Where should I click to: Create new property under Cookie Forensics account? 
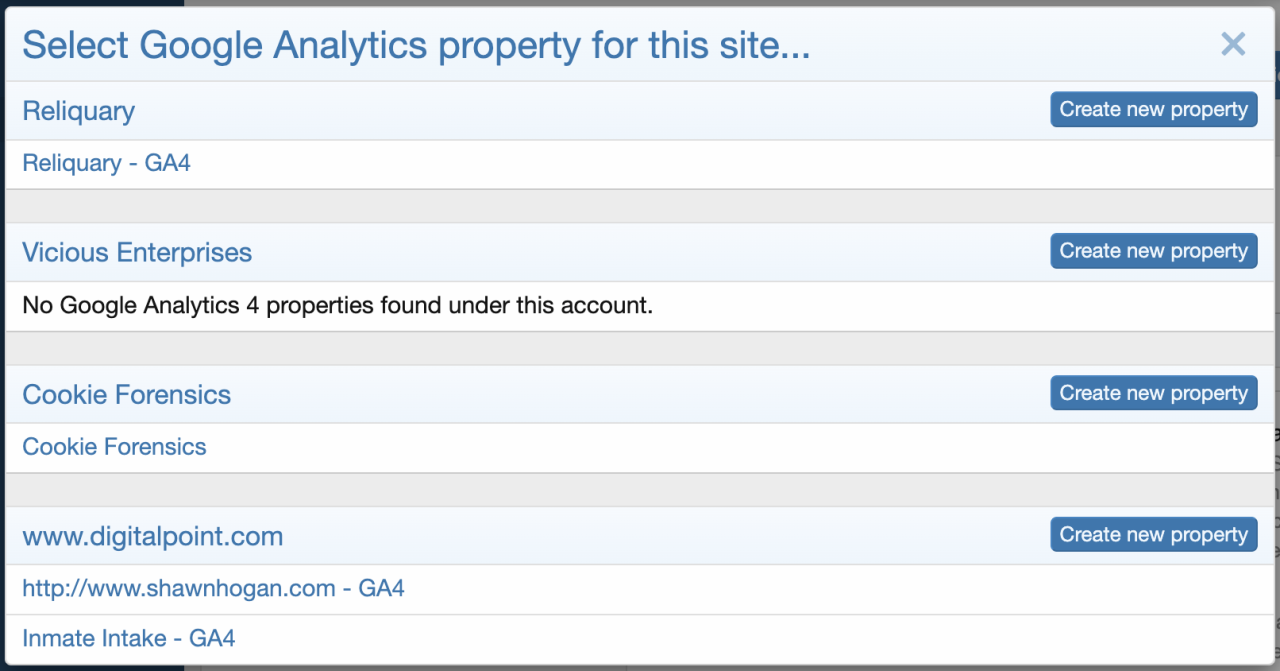click(x=1153, y=393)
